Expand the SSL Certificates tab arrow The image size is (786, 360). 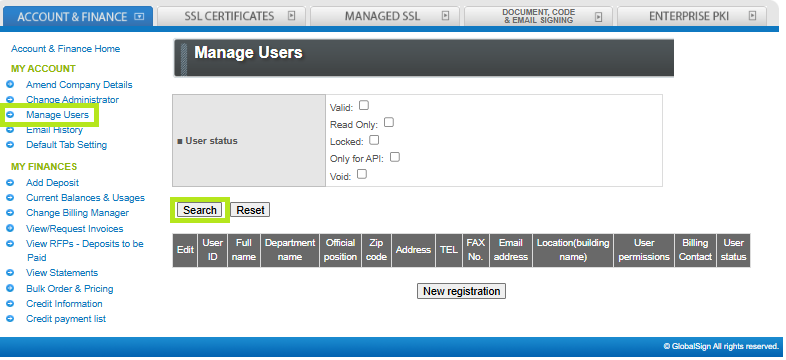[292, 16]
